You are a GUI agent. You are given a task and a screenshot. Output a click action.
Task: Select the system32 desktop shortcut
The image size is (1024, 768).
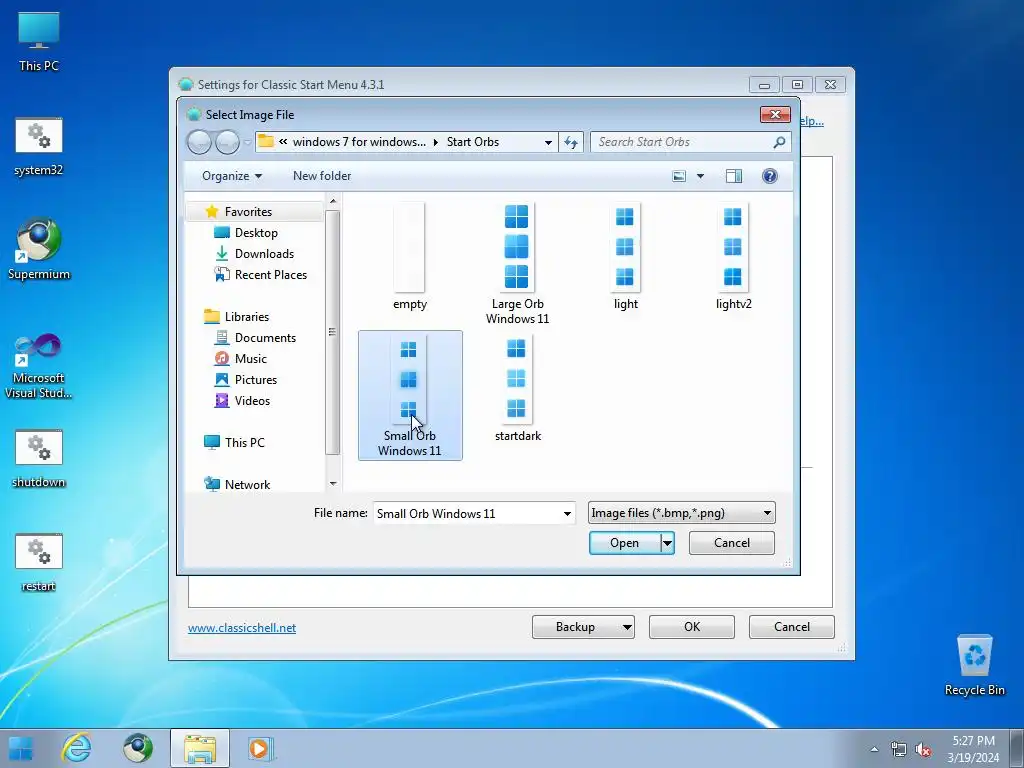tap(39, 147)
